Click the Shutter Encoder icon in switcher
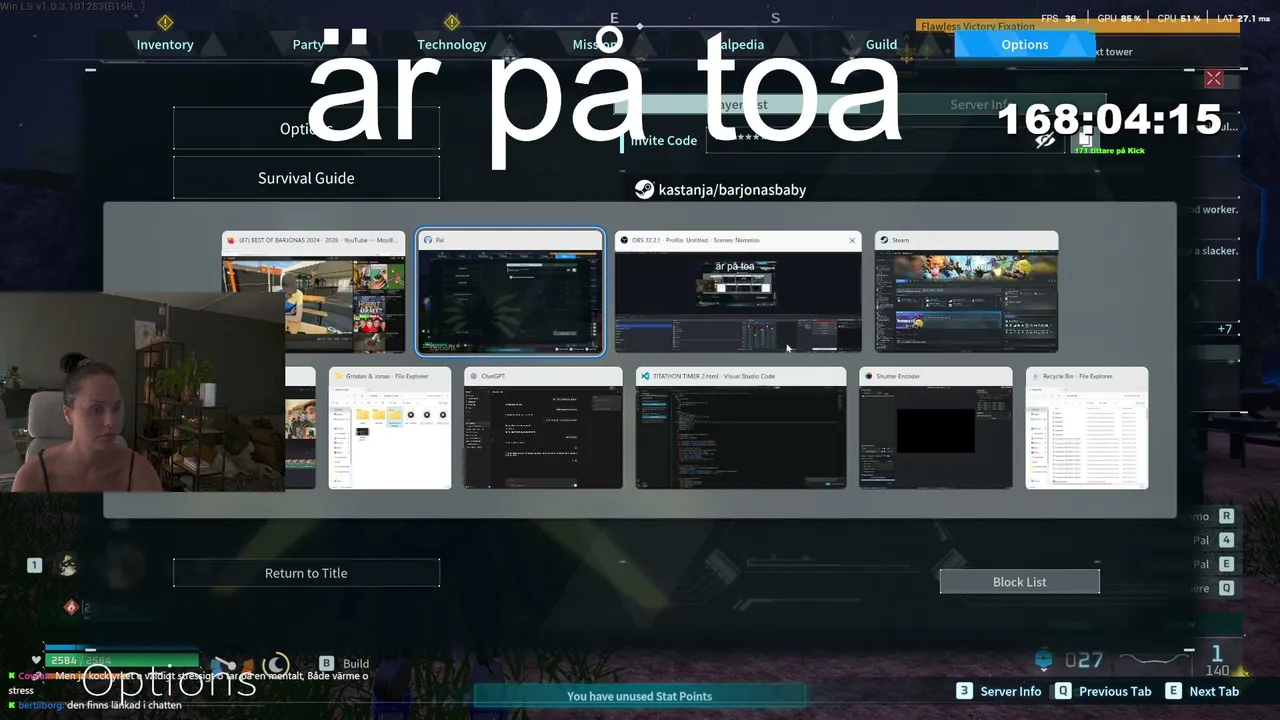The height and width of the screenshot is (720, 1280). tap(869, 376)
